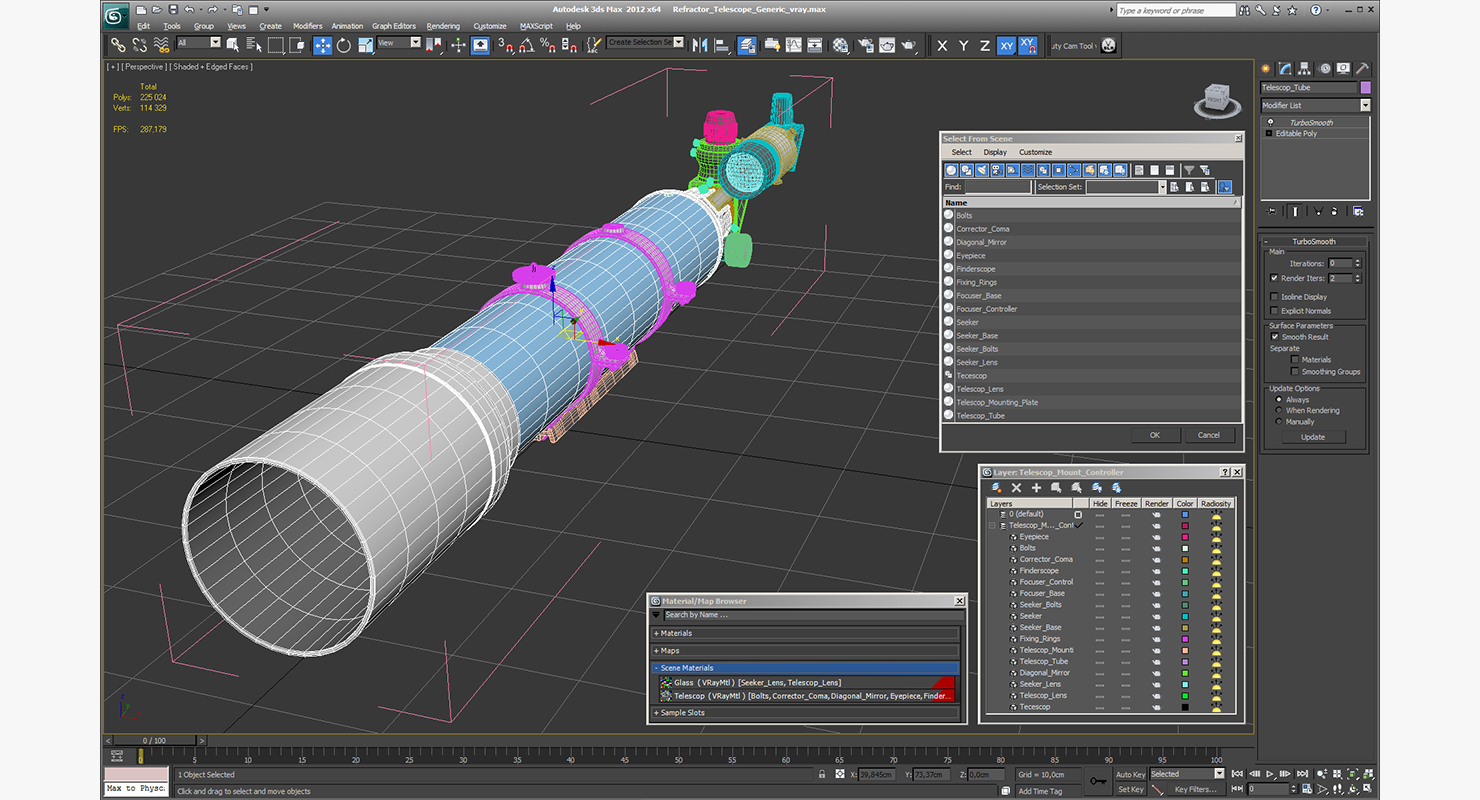Click OK in Select From Scene dialog
The image size is (1480, 800).
pos(1154,435)
